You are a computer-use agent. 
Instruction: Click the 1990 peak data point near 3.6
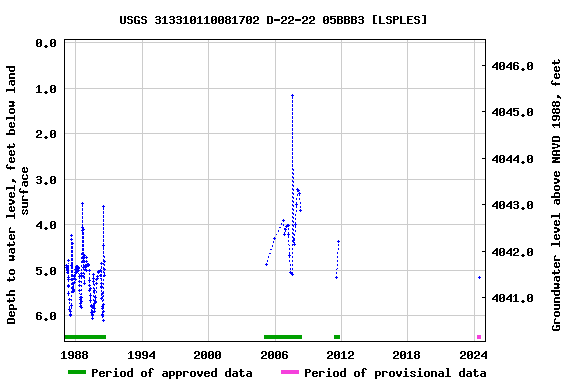(x=104, y=207)
